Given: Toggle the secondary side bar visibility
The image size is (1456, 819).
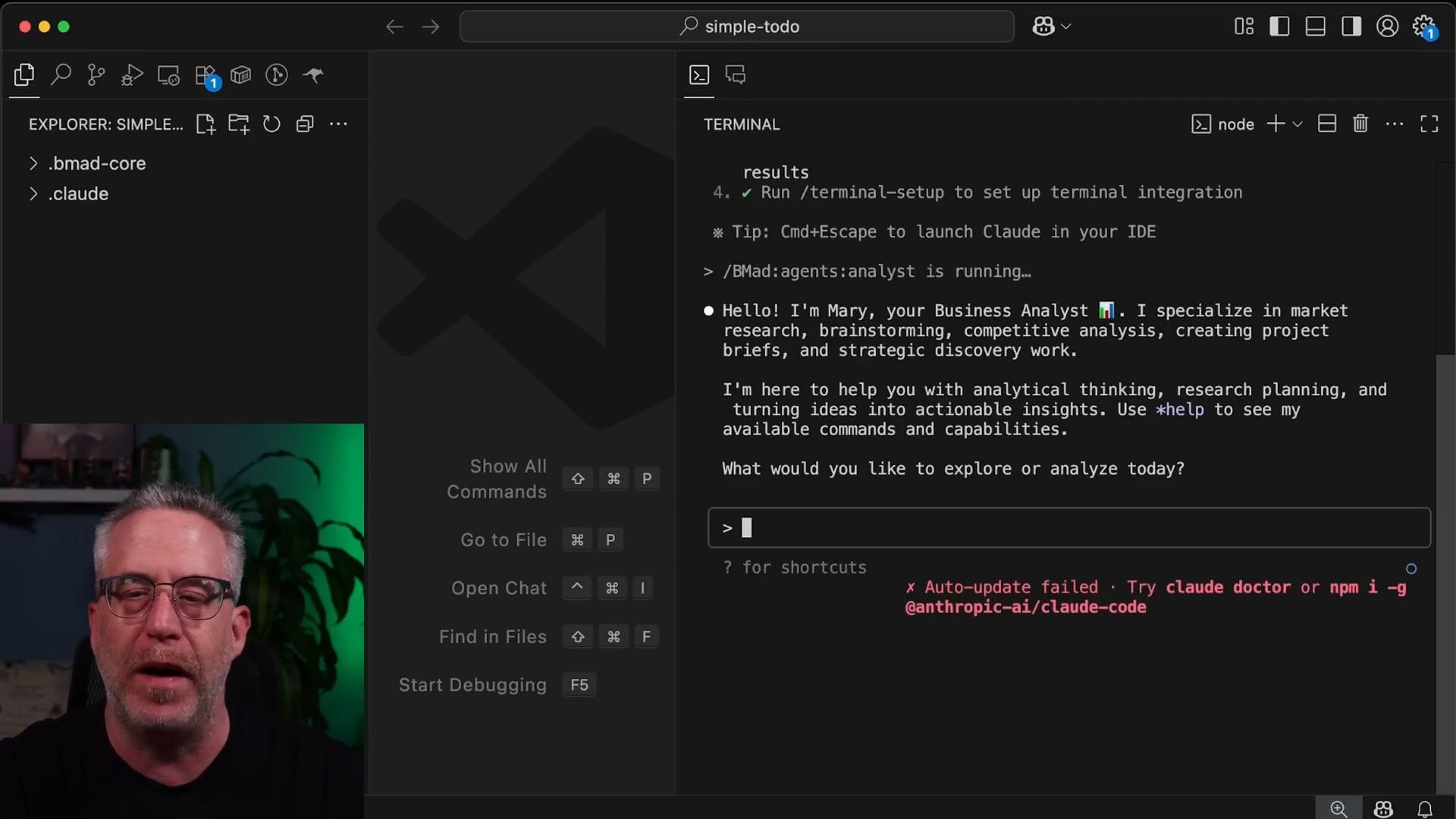Looking at the screenshot, I should click(x=1351, y=27).
